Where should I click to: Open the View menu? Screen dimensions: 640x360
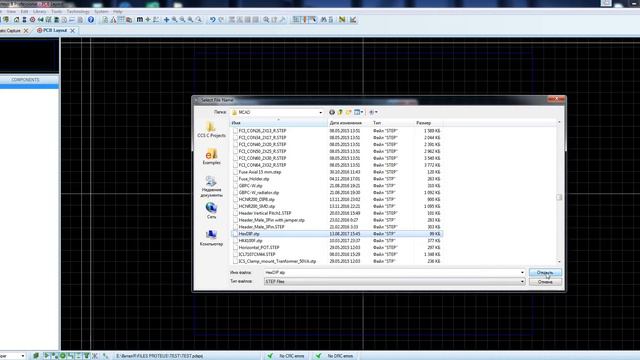11,11
